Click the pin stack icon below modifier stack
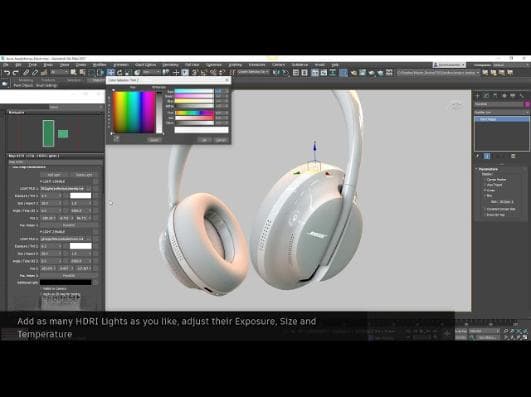Screen dimensions: 531x397 (x=478, y=156)
